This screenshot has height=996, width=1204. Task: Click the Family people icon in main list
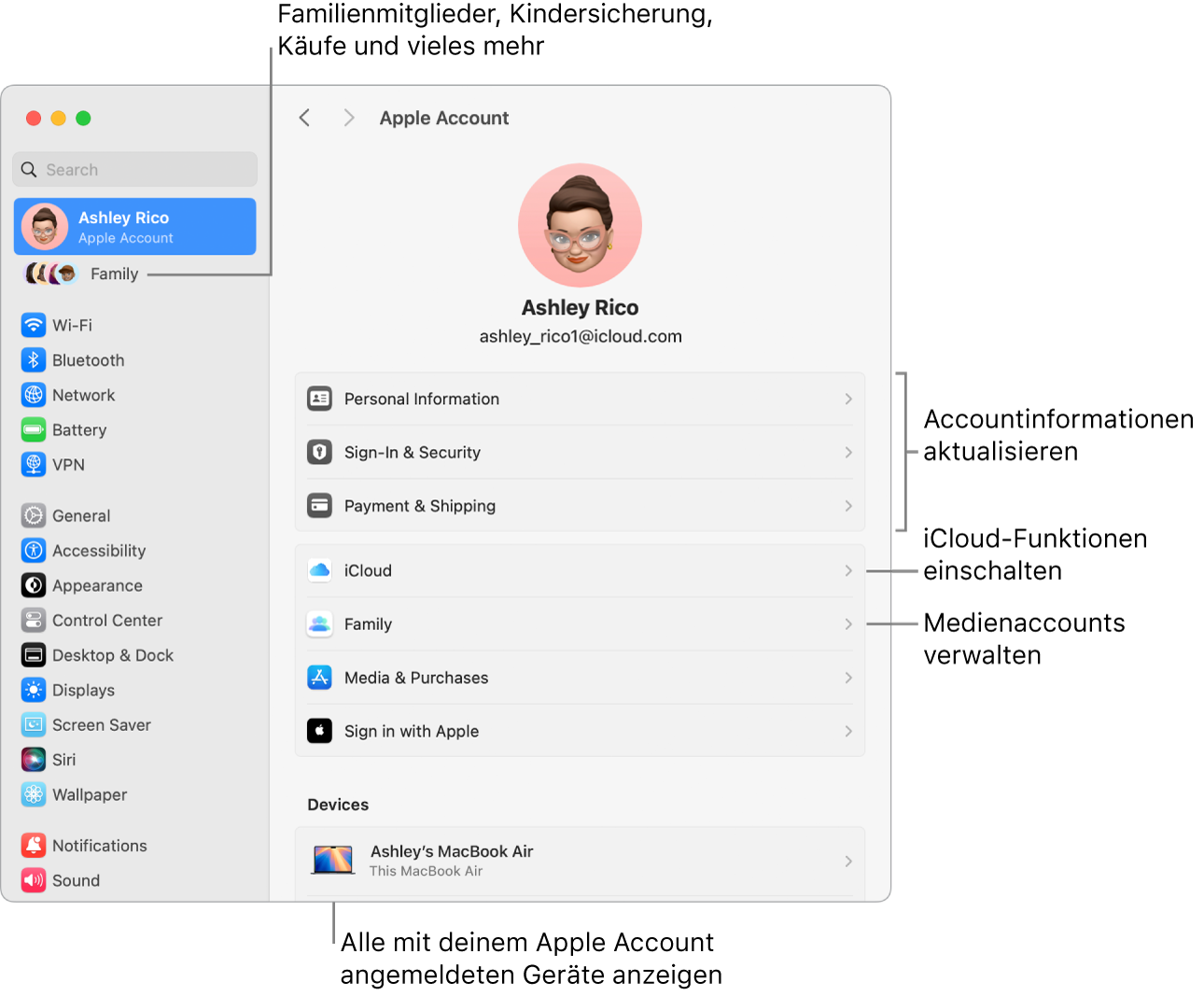[319, 624]
